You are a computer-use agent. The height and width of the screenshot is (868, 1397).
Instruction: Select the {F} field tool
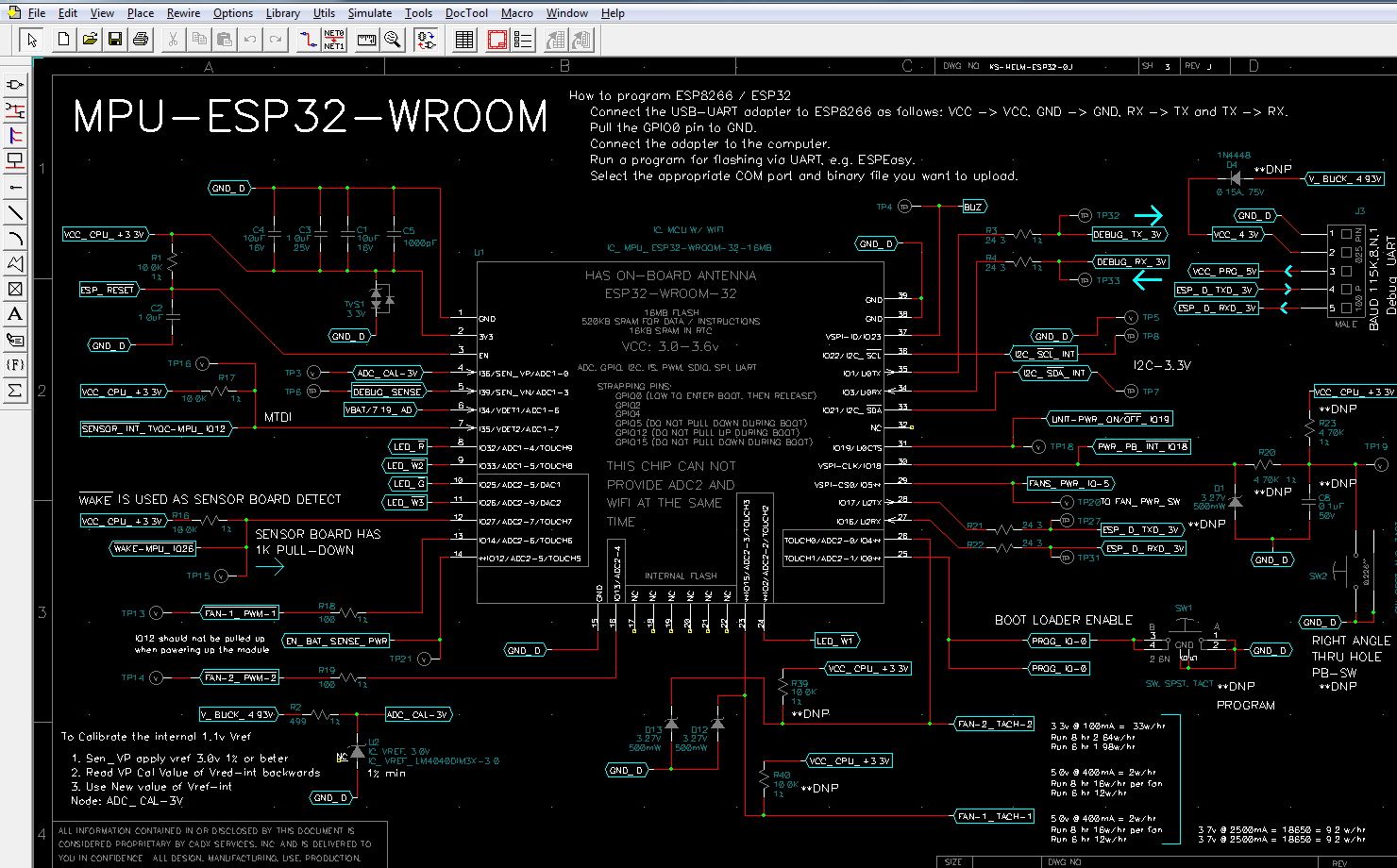[x=15, y=365]
